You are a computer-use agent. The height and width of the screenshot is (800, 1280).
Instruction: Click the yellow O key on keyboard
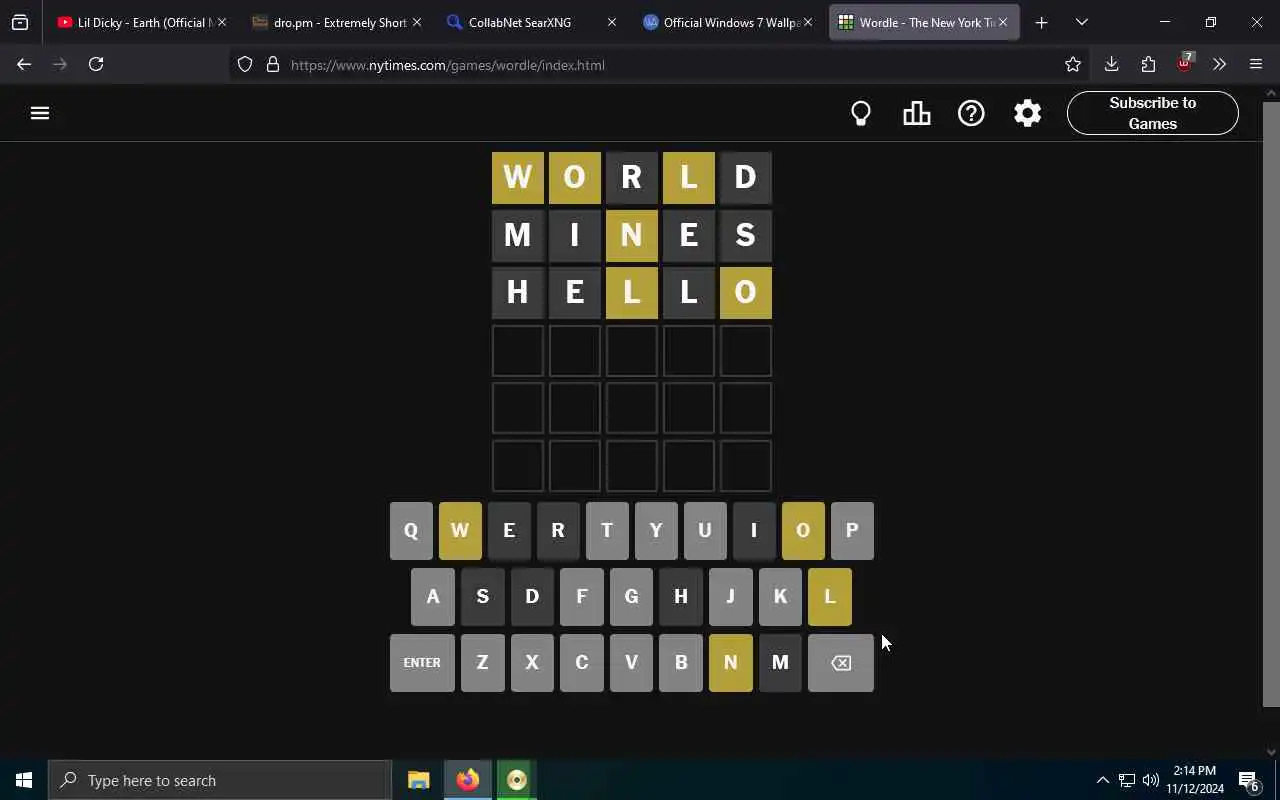[x=803, y=530]
